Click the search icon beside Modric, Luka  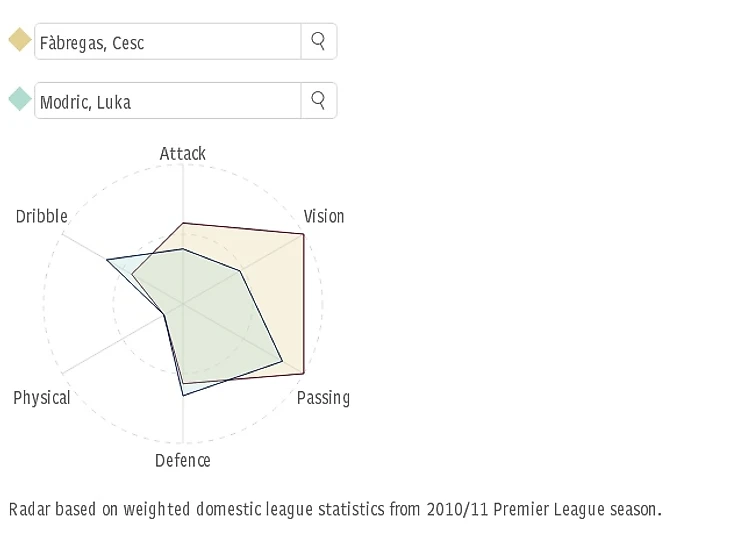(318, 100)
